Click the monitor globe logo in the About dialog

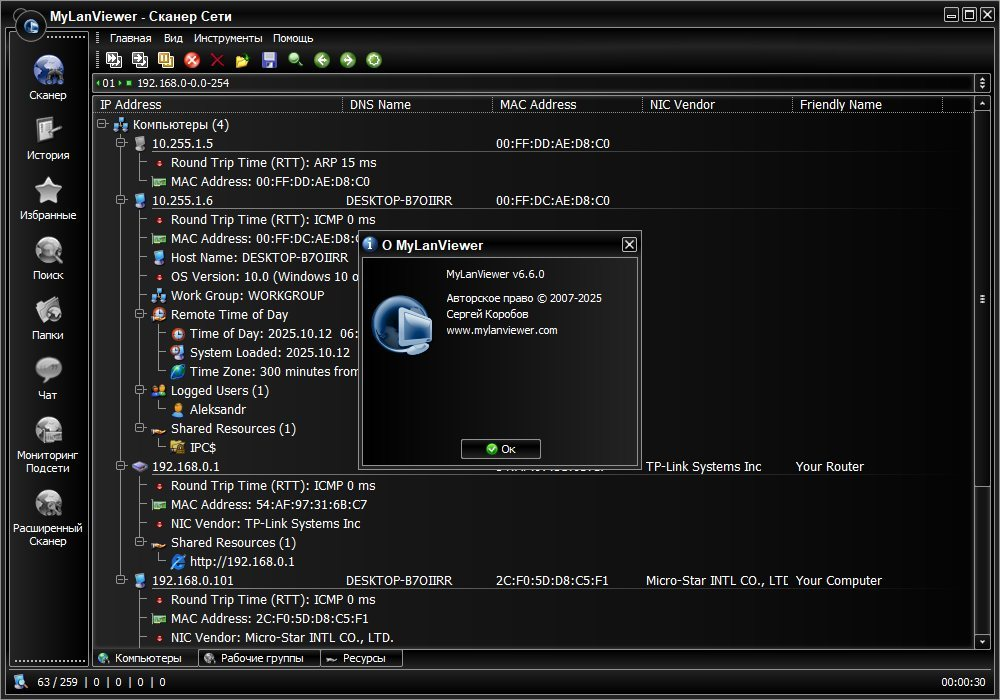click(x=402, y=325)
